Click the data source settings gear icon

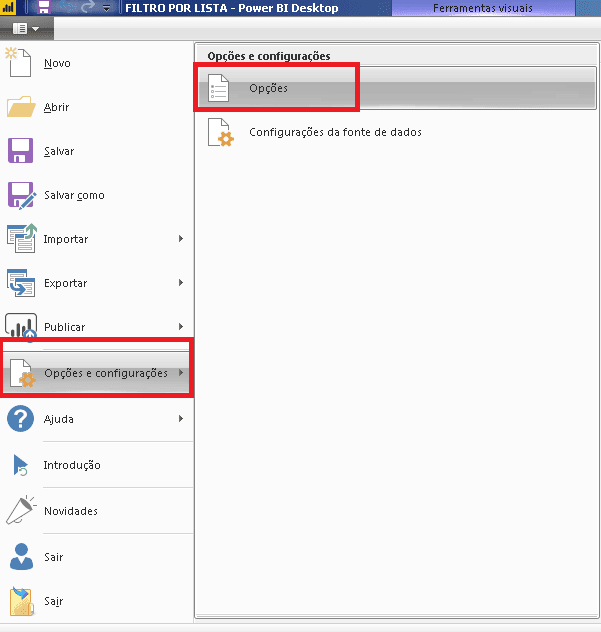pyautogui.click(x=220, y=132)
